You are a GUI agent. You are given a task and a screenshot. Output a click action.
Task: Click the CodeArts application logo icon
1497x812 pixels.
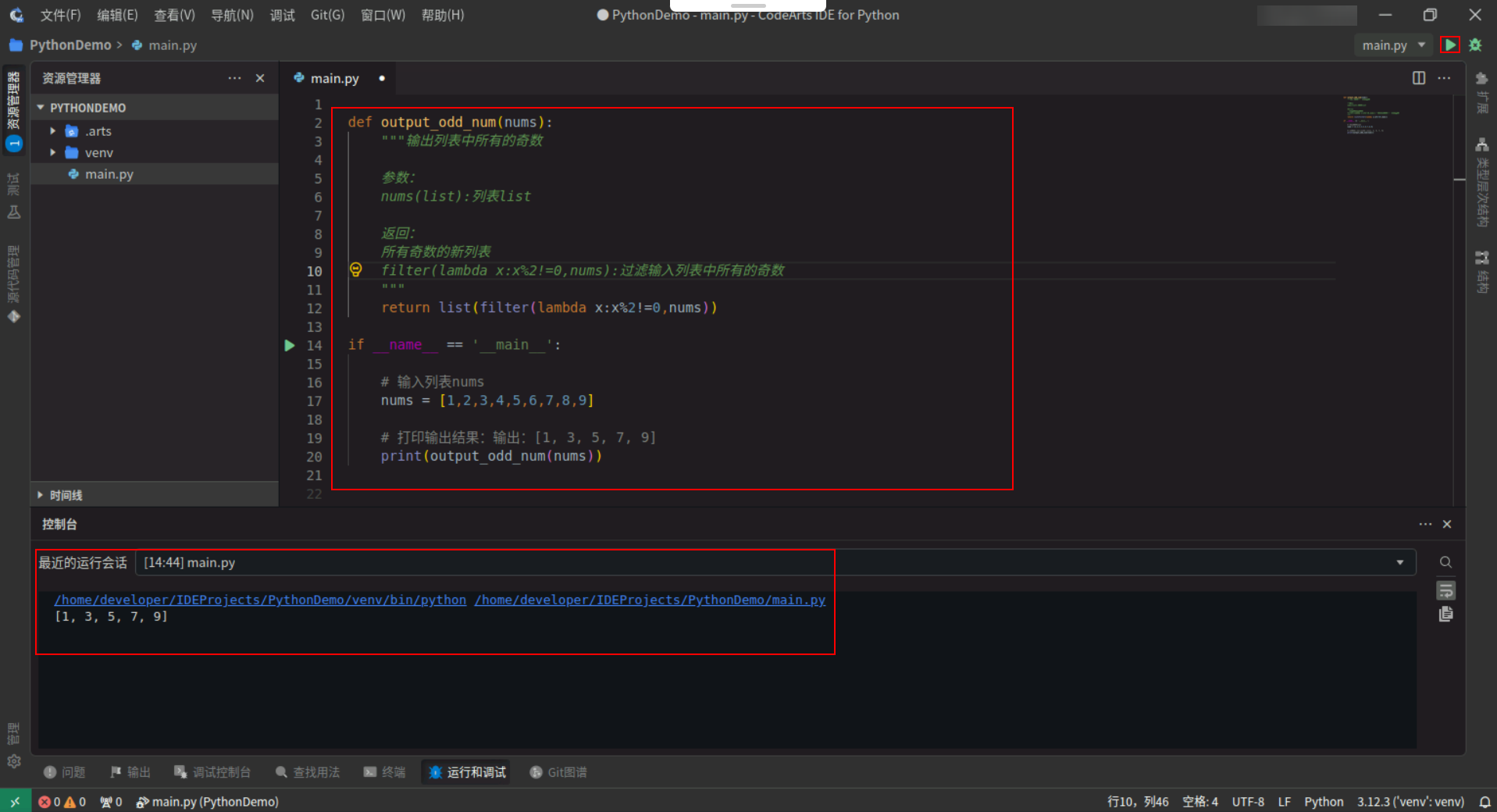16,15
